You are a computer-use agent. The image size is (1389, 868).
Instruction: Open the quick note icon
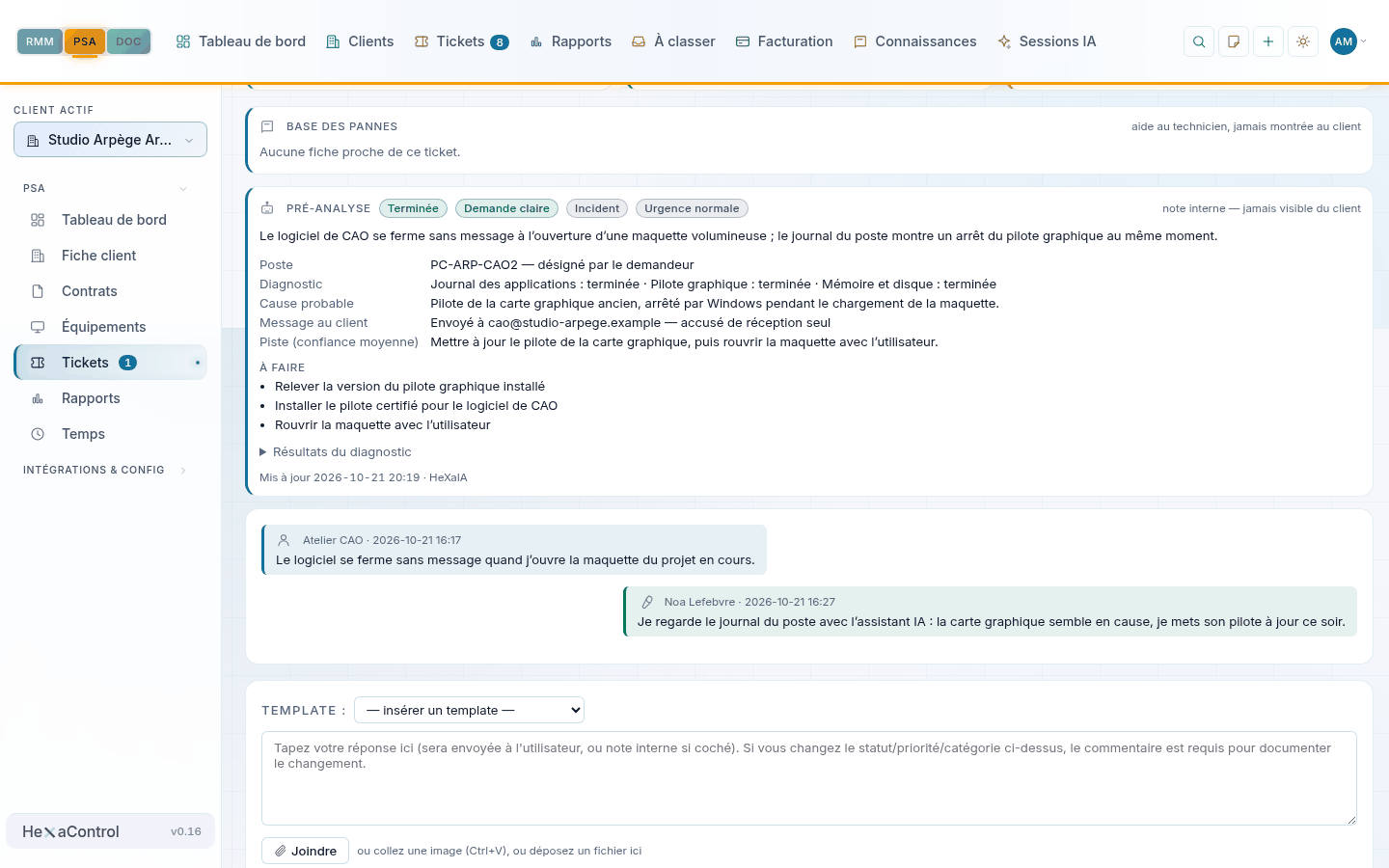tap(1234, 41)
